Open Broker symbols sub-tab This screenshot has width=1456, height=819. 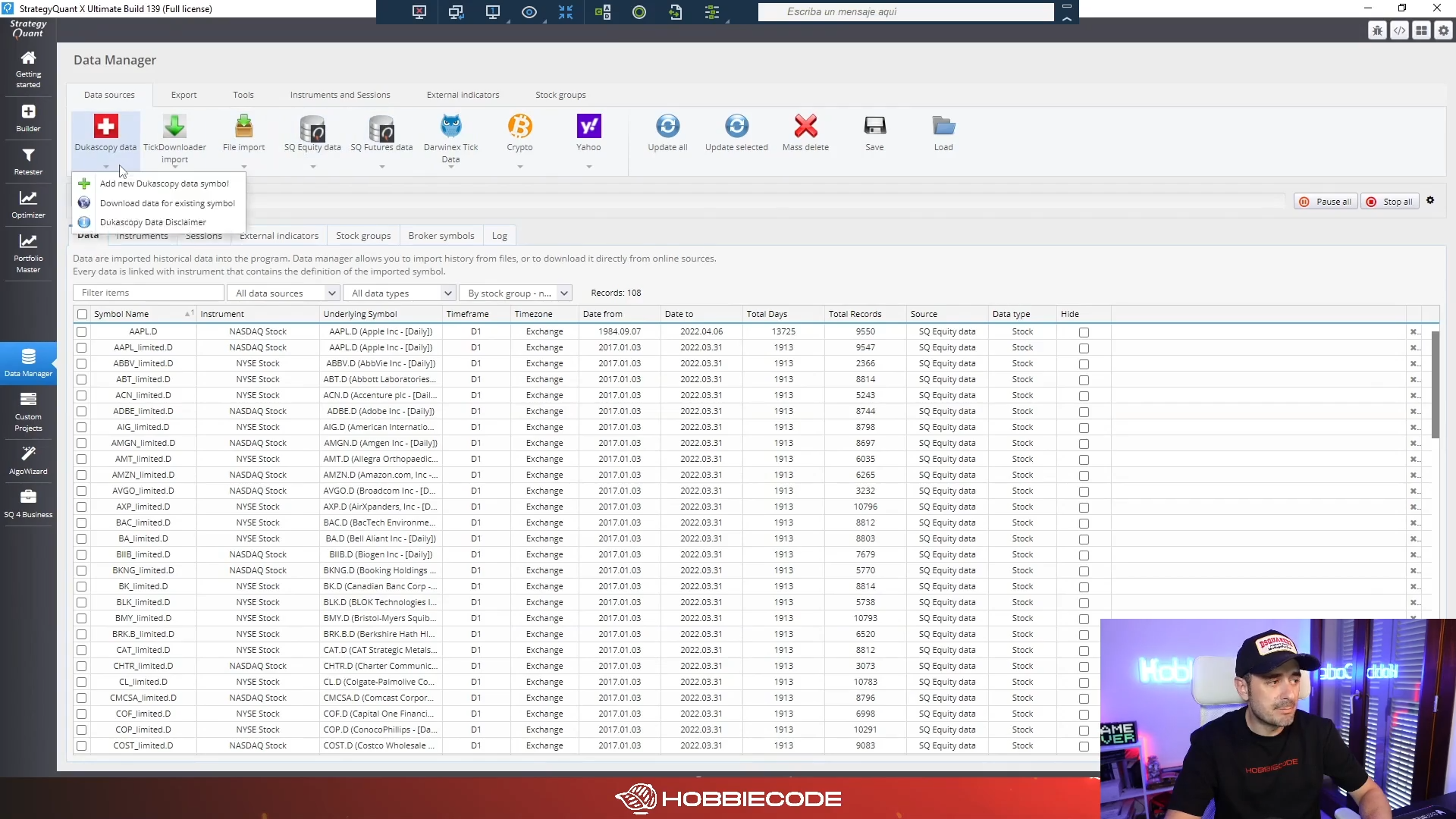coord(441,236)
